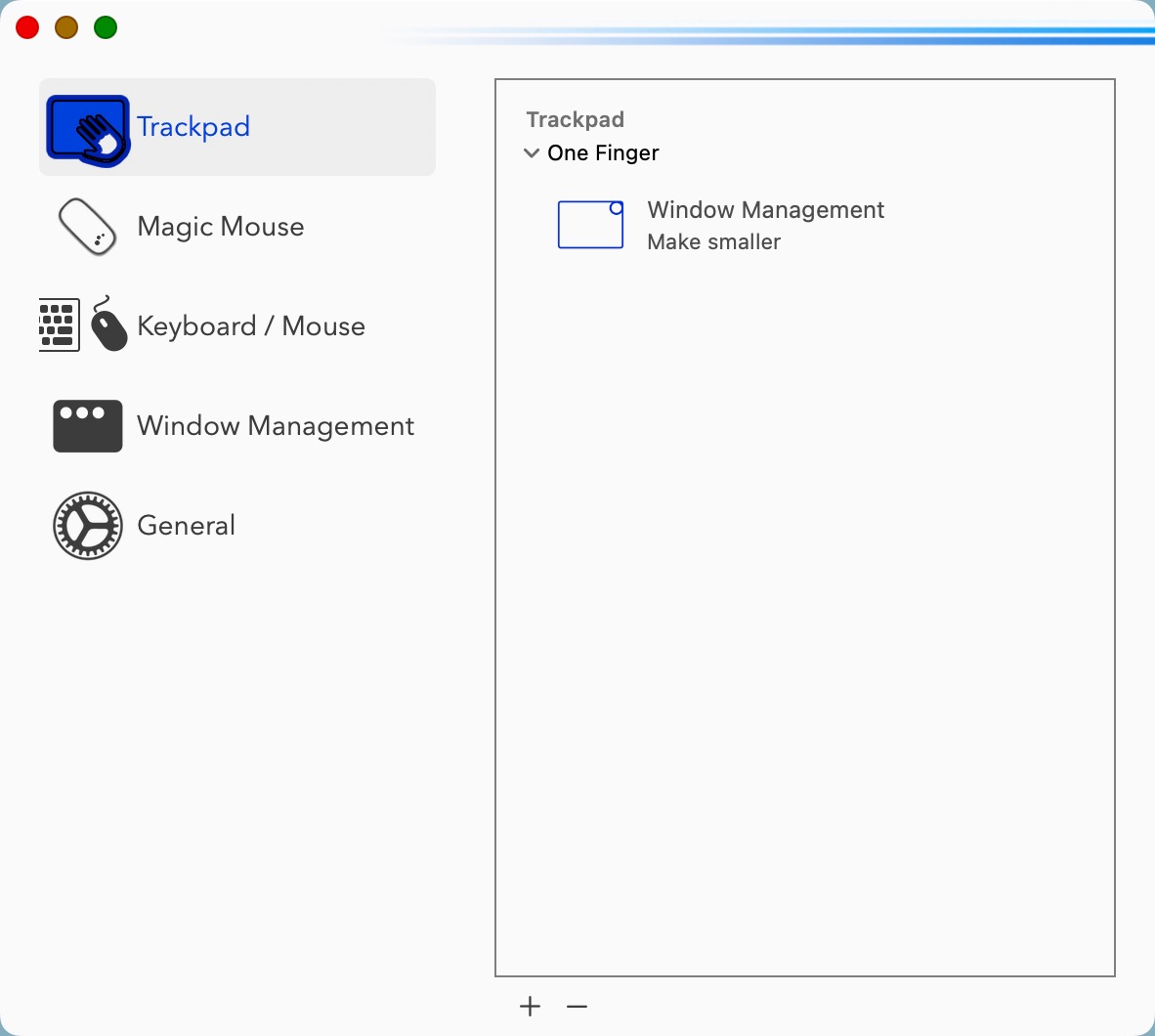The image size is (1155, 1036).
Task: Click the keyboard grid icon
Action: pos(59,324)
